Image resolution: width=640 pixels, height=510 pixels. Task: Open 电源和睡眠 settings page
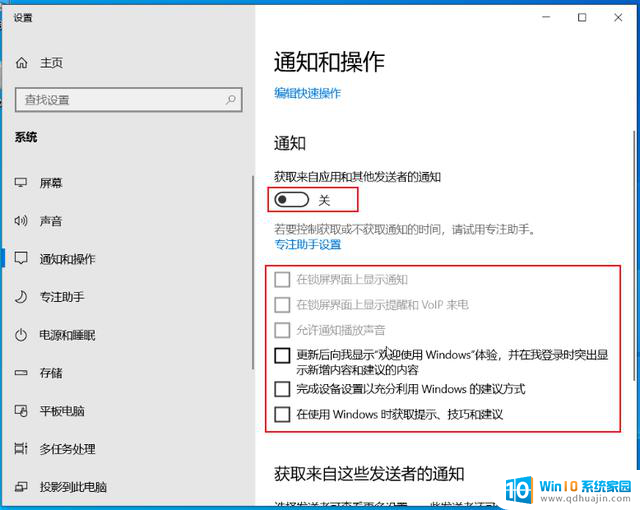tap(67, 335)
